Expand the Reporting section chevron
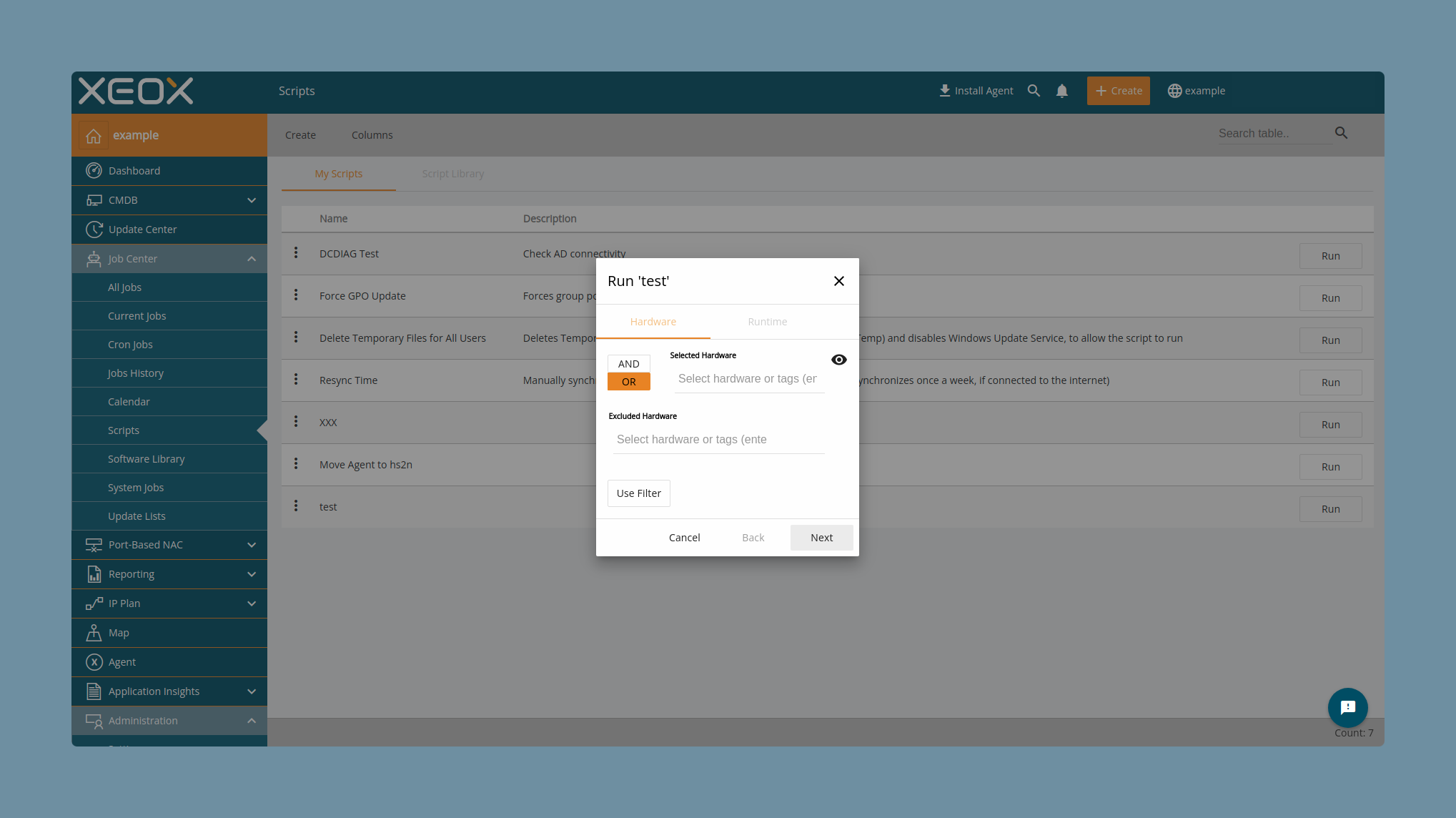1456x818 pixels. [252, 574]
